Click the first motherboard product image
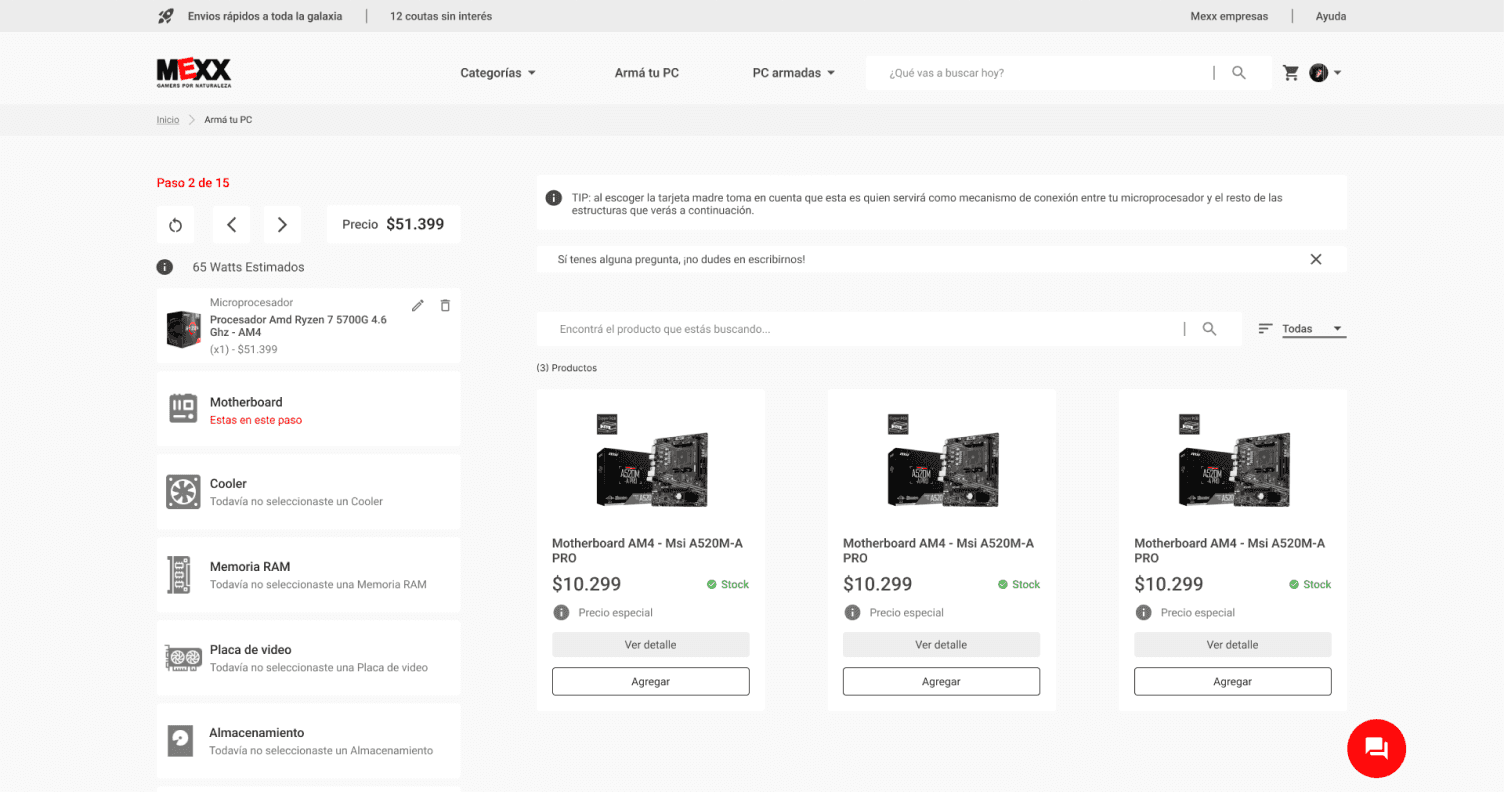This screenshot has height=792, width=1504. (x=651, y=459)
